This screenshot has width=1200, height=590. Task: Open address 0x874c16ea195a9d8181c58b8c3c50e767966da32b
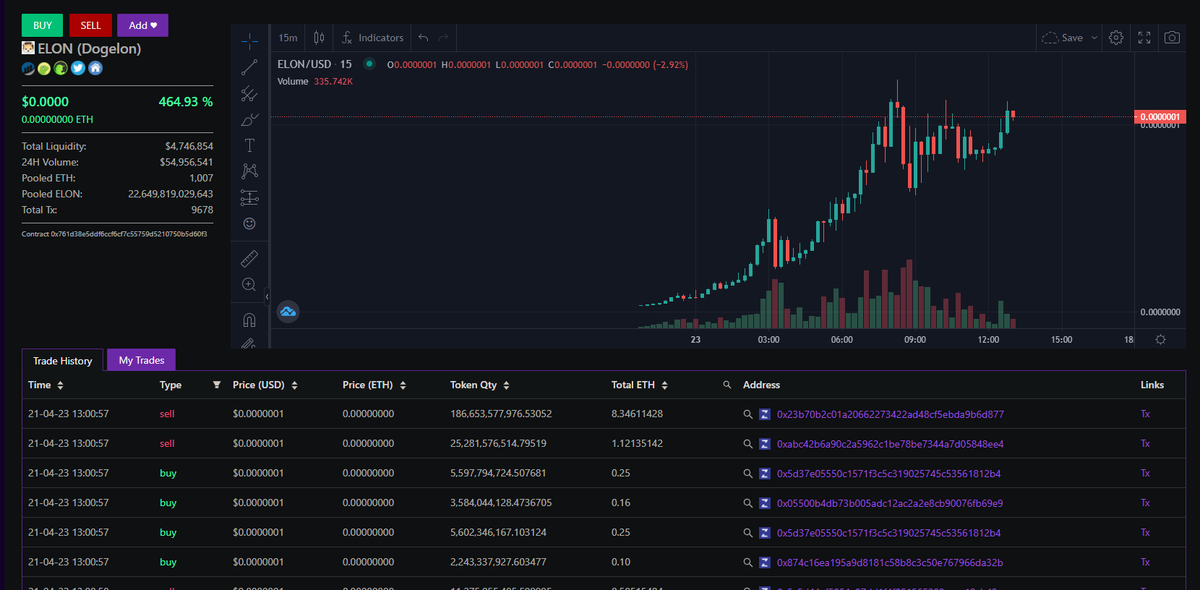click(890, 562)
